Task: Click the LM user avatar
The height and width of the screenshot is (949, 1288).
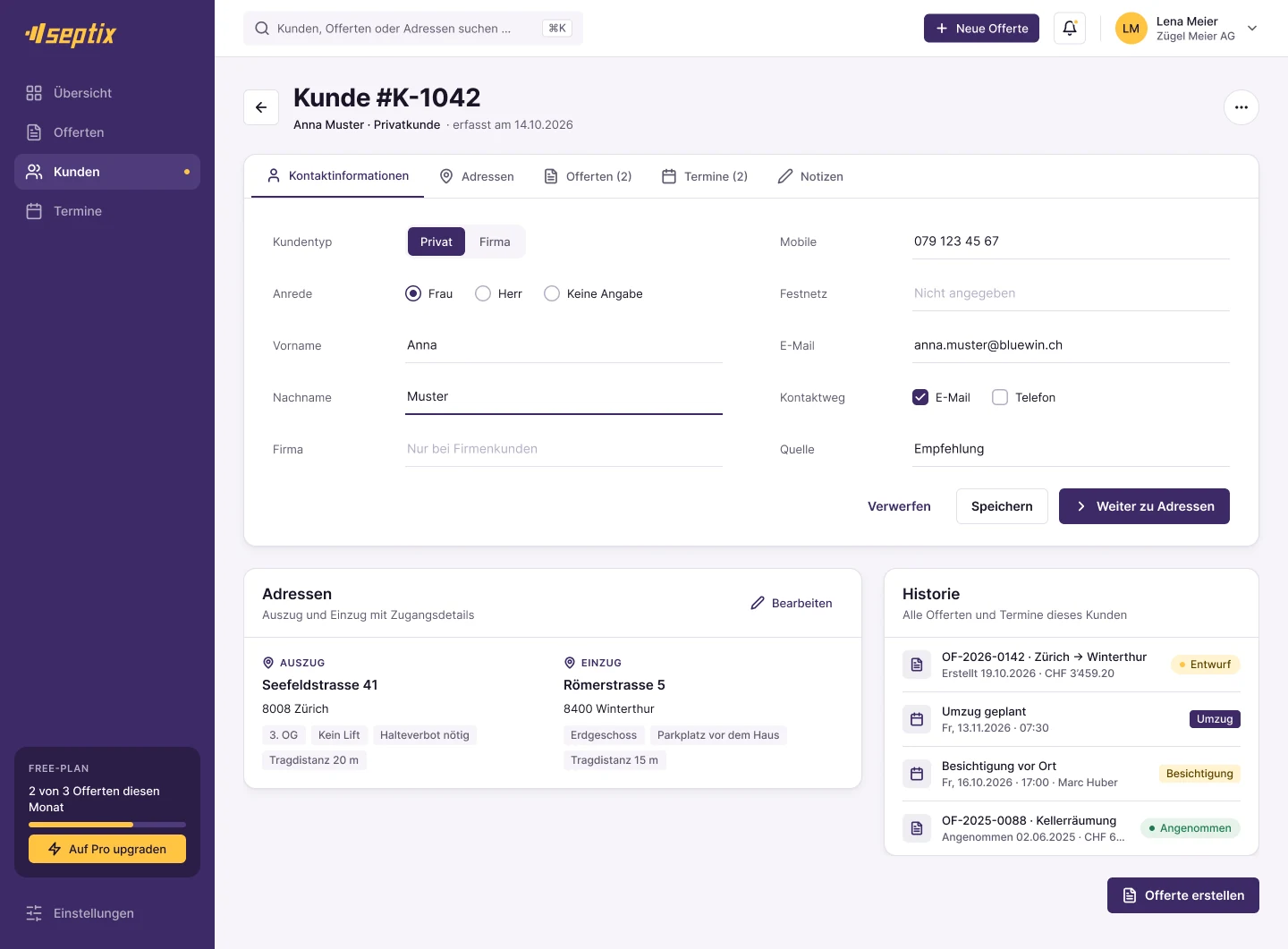Action: (1131, 29)
